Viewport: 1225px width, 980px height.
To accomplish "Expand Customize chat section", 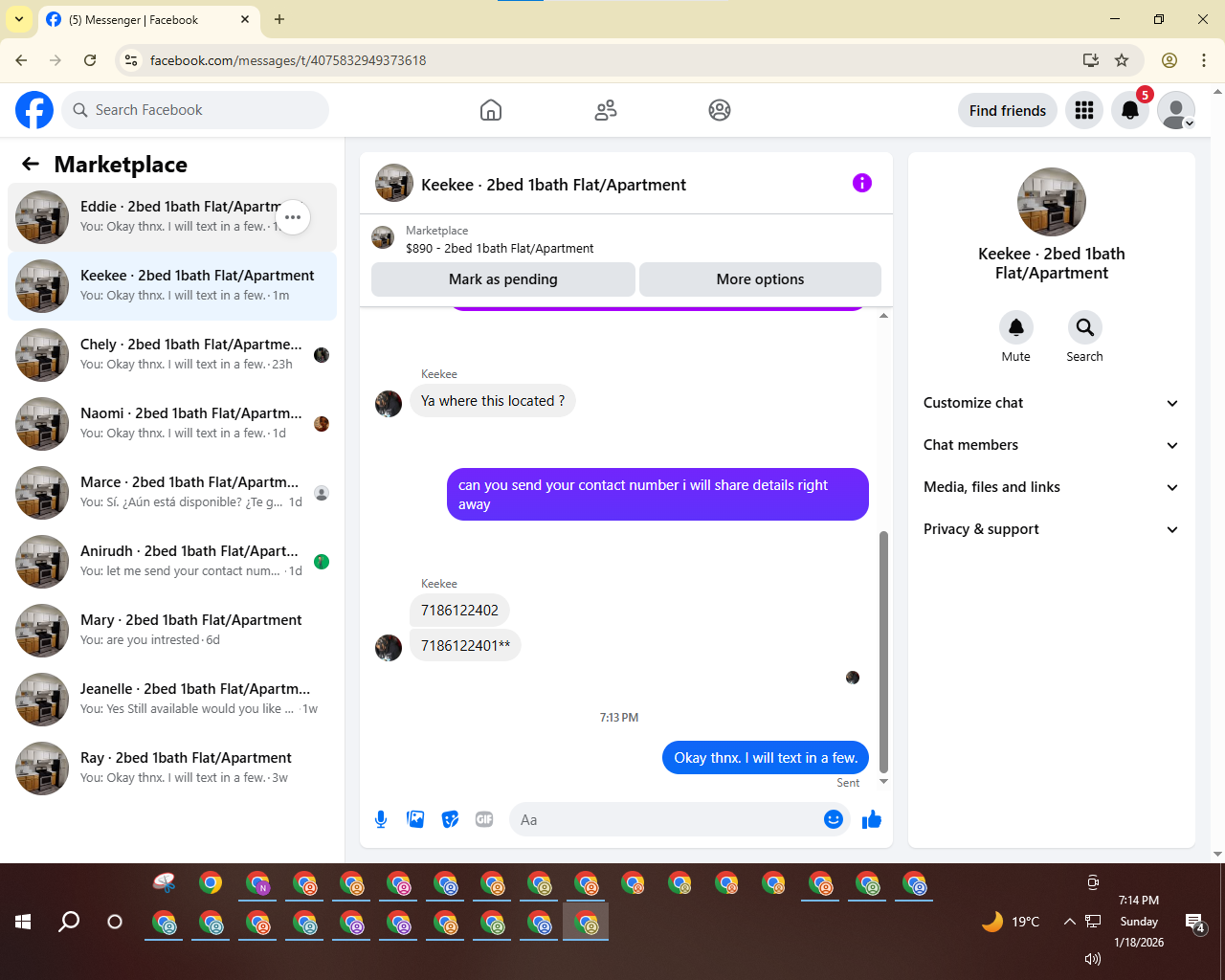I will (x=1052, y=403).
